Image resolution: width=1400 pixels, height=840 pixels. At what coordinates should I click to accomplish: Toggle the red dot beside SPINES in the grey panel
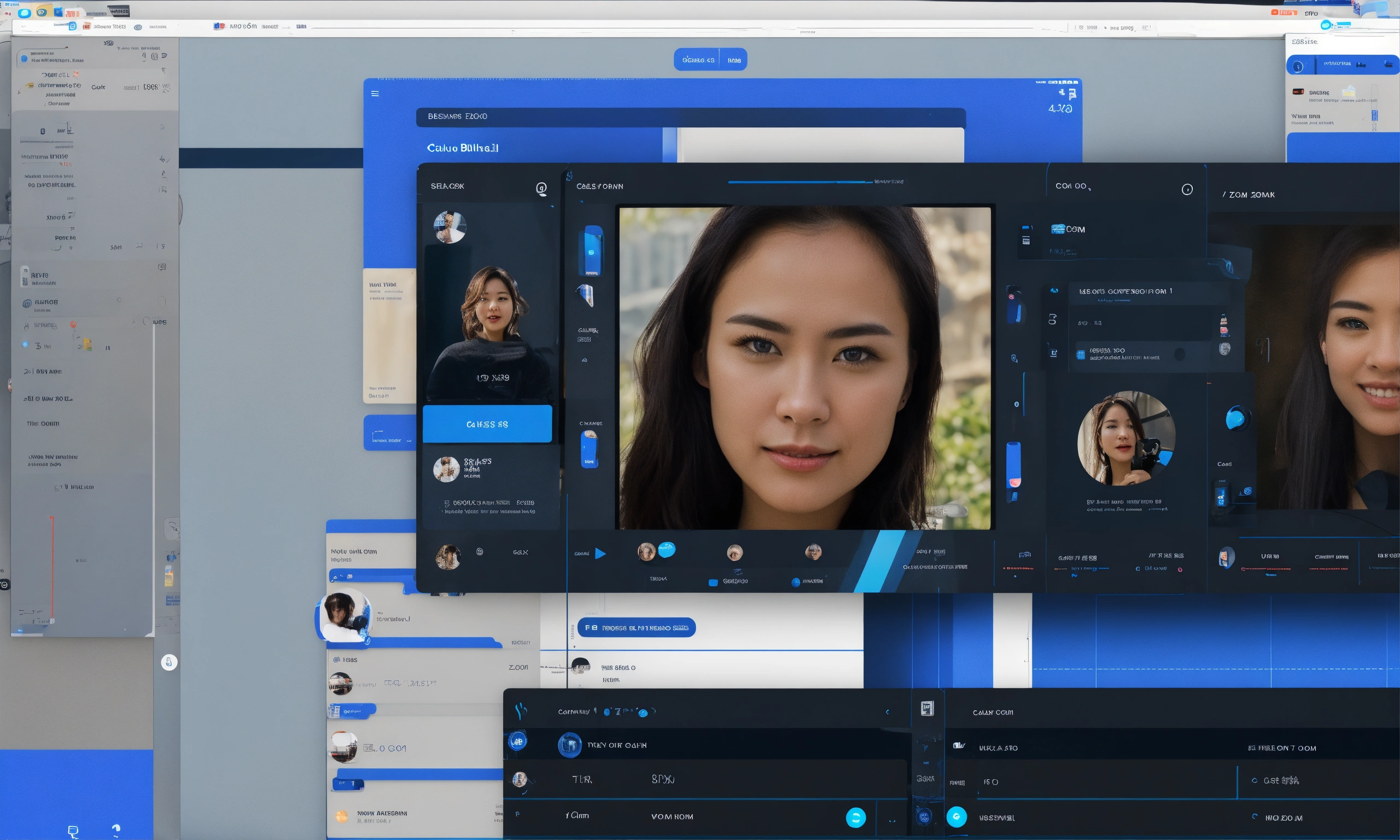(x=73, y=324)
